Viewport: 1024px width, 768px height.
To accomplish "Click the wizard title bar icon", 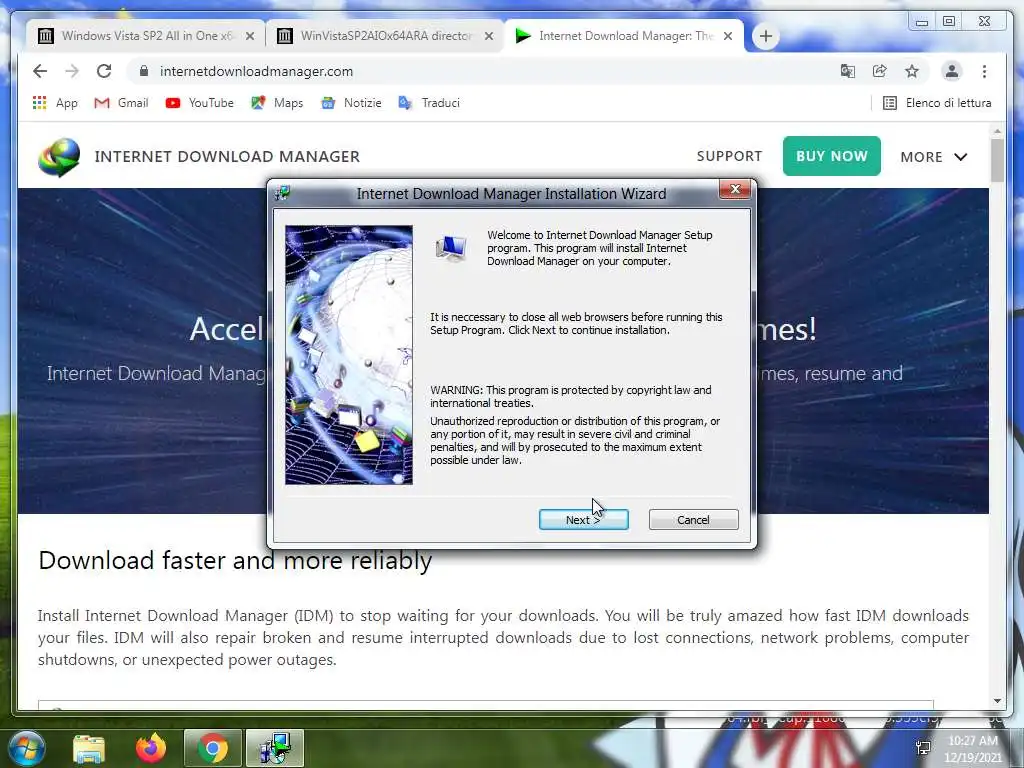I will pos(282,193).
